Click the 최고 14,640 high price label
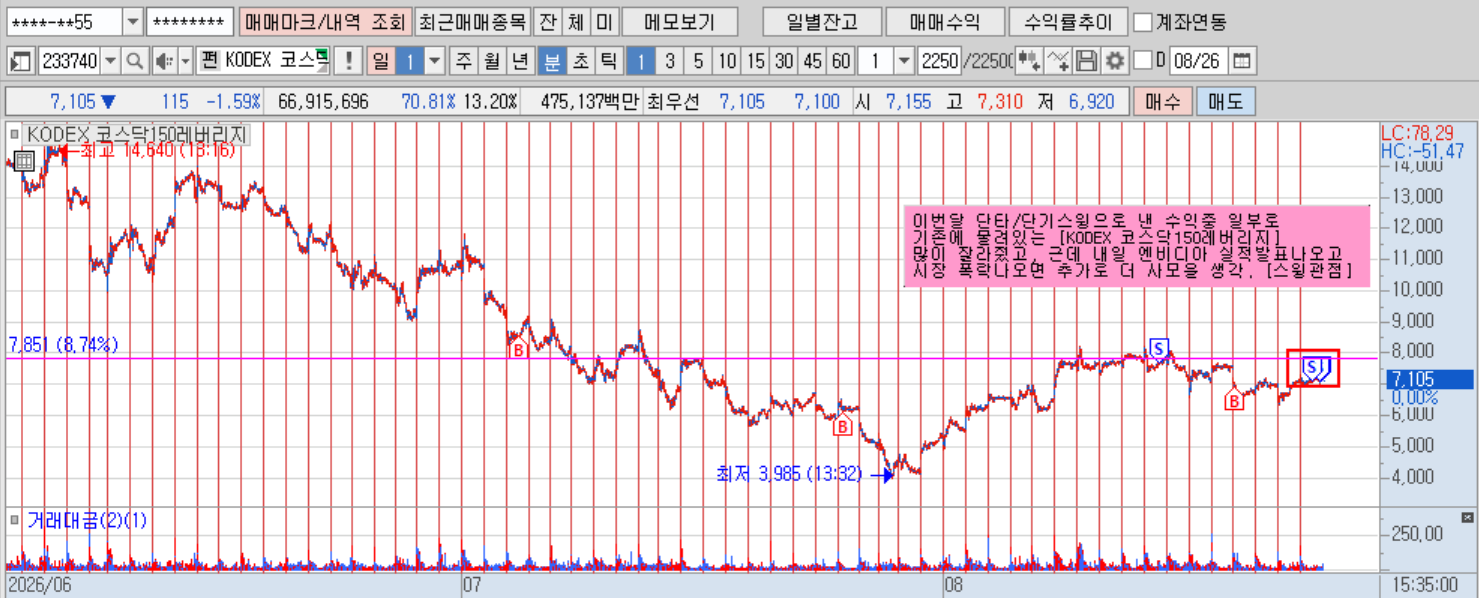1479x598 pixels. (x=156, y=151)
